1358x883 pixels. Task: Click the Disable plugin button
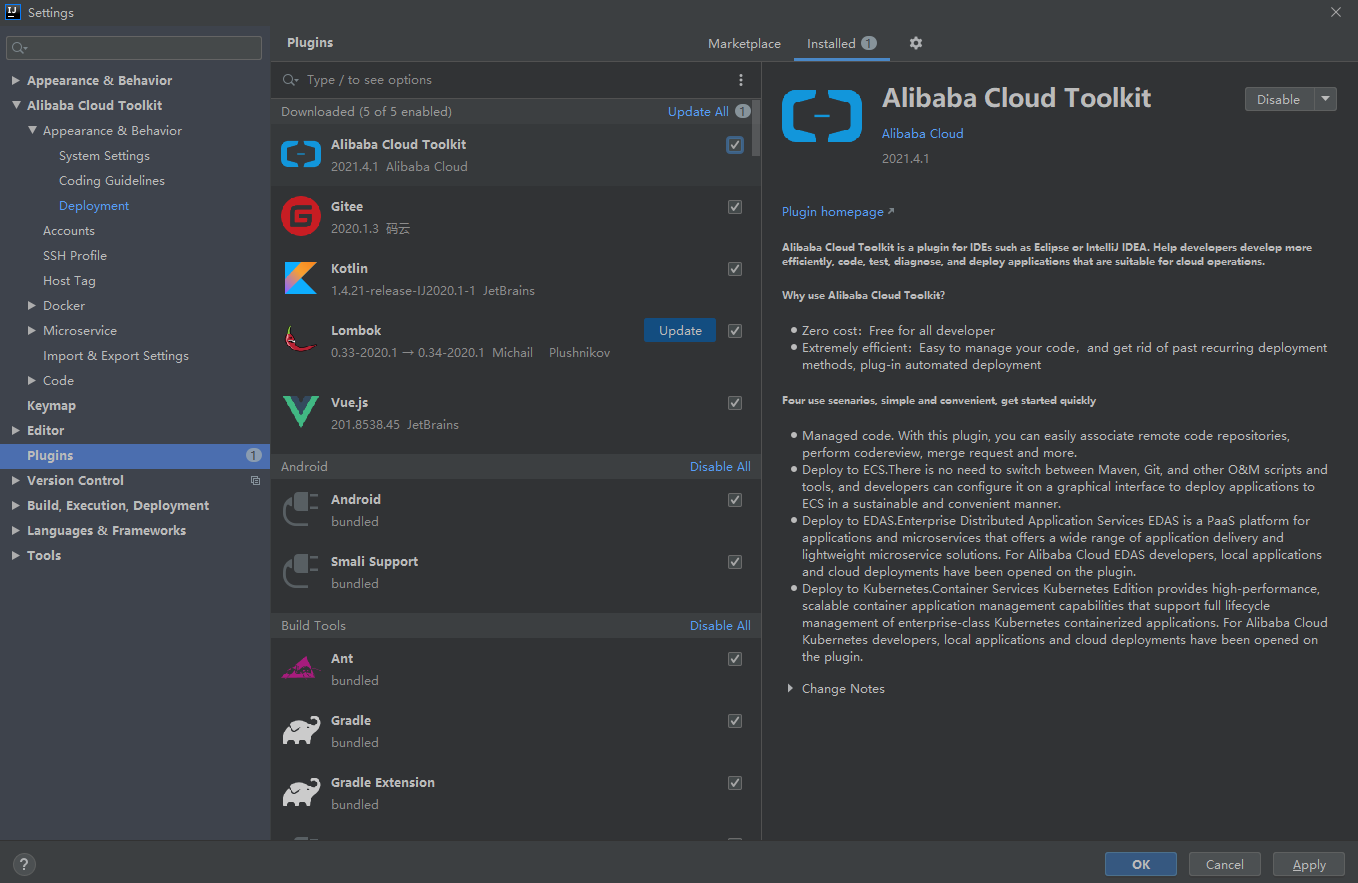pyautogui.click(x=1279, y=99)
